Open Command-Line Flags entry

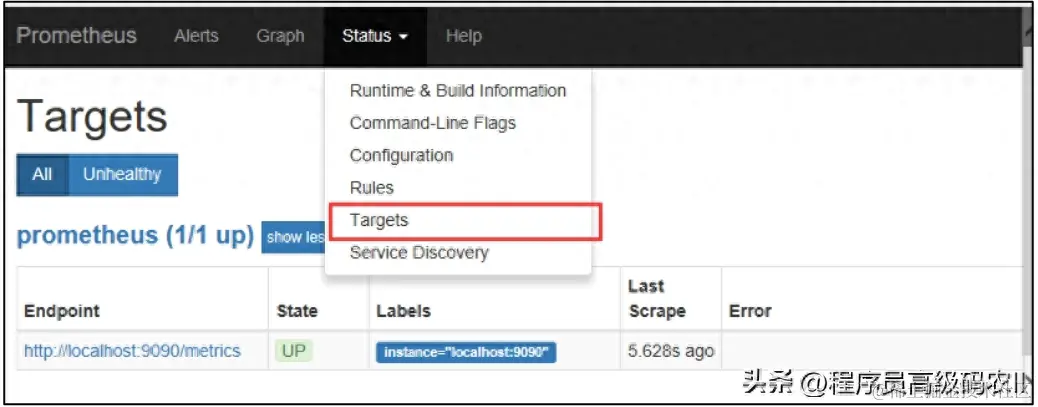point(457,123)
